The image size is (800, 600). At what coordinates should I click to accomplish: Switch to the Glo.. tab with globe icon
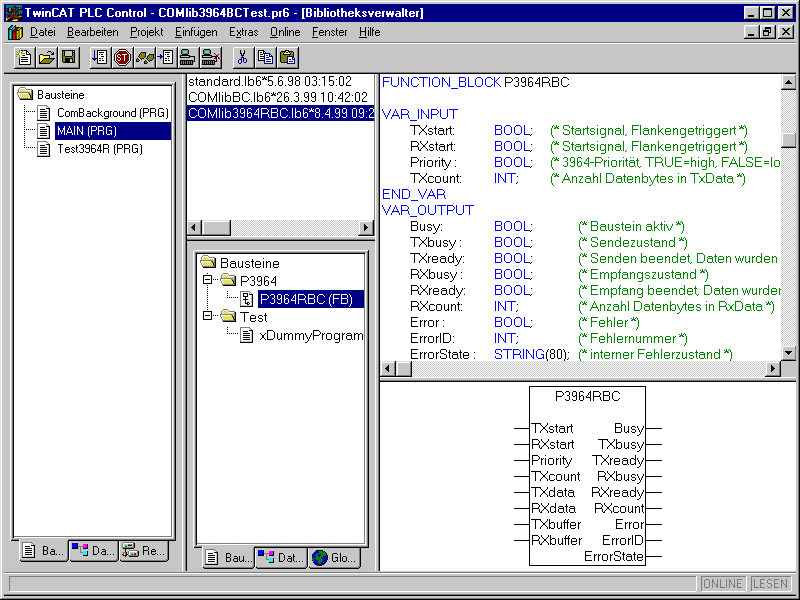tap(334, 558)
